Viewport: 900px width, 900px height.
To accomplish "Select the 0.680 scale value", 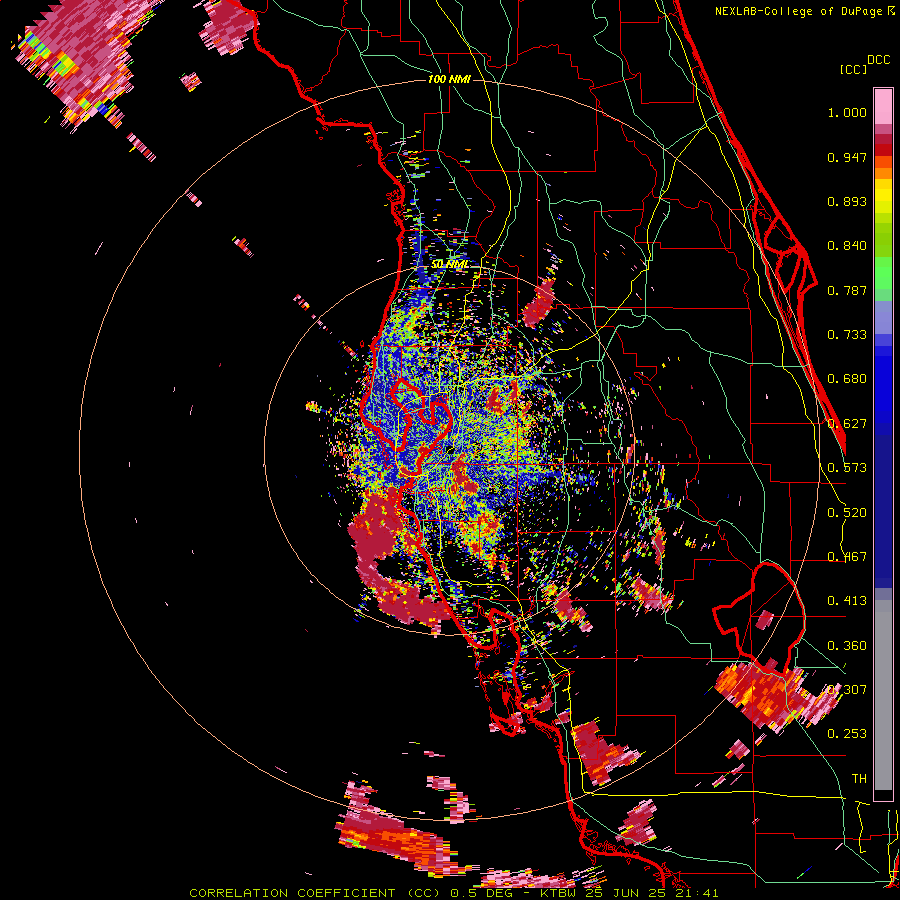I will (x=847, y=379).
